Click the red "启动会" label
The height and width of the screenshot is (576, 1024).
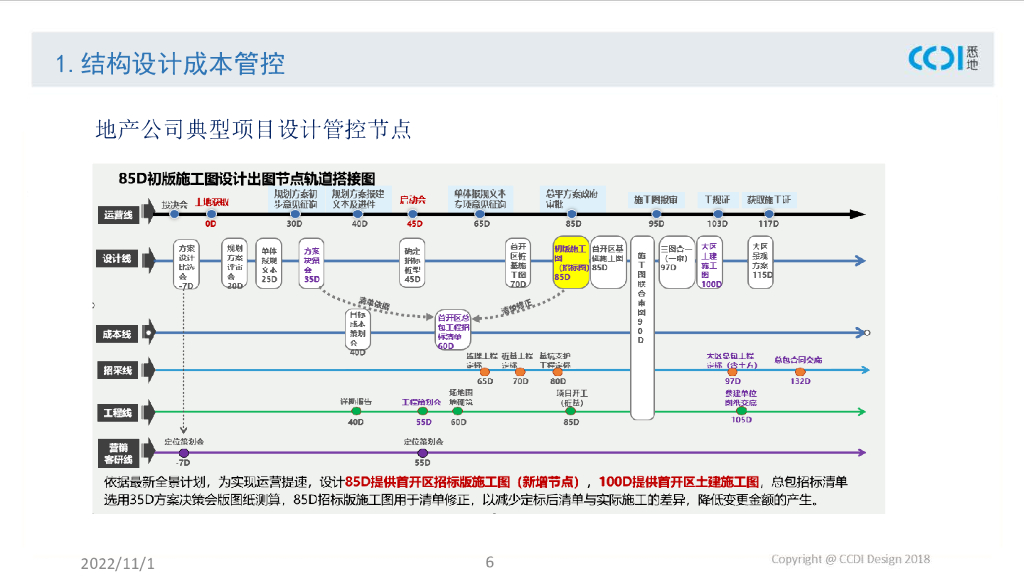tap(413, 199)
